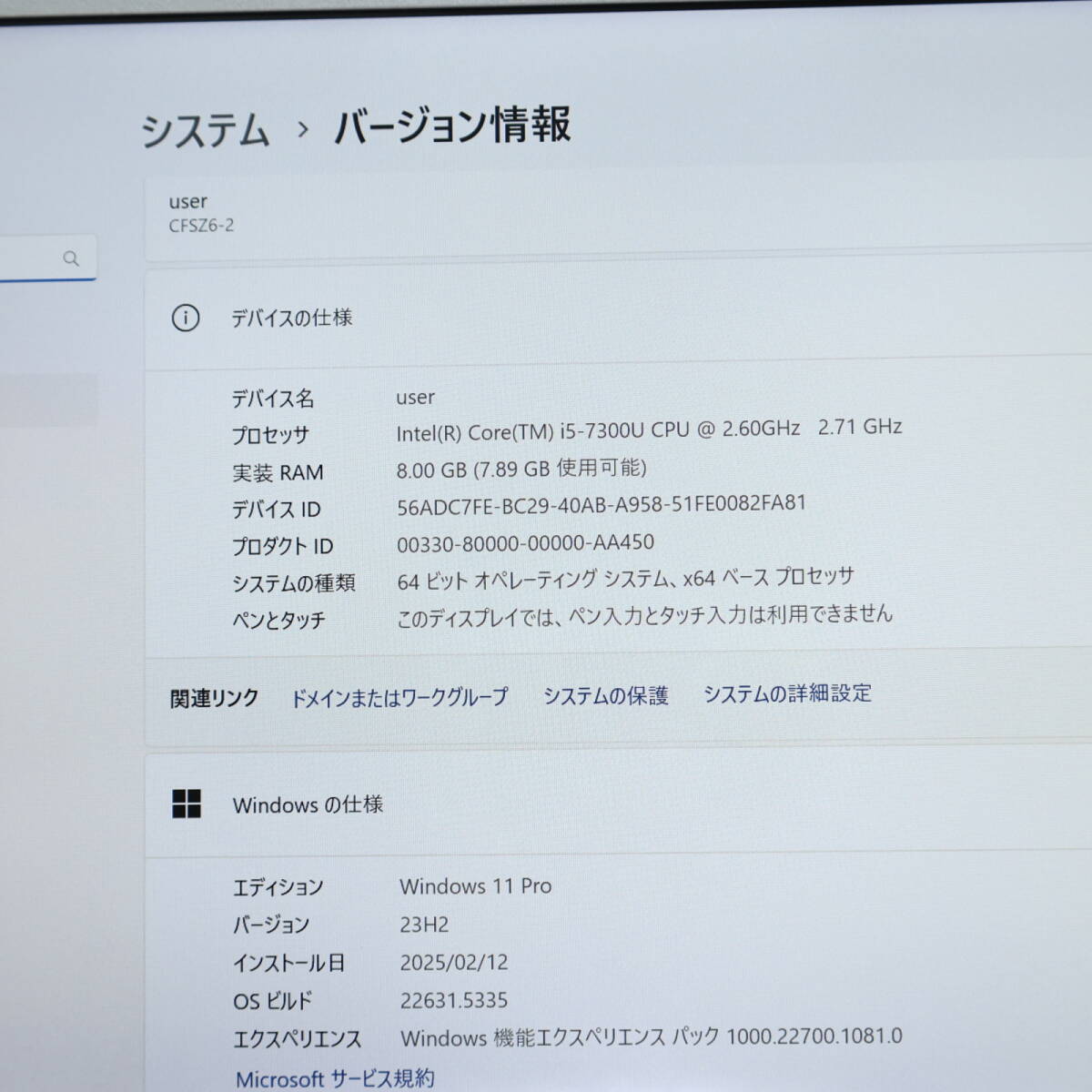Select device ID 56ADC7FE-BC29-40AB-A958-51FE0082FA81

click(602, 505)
